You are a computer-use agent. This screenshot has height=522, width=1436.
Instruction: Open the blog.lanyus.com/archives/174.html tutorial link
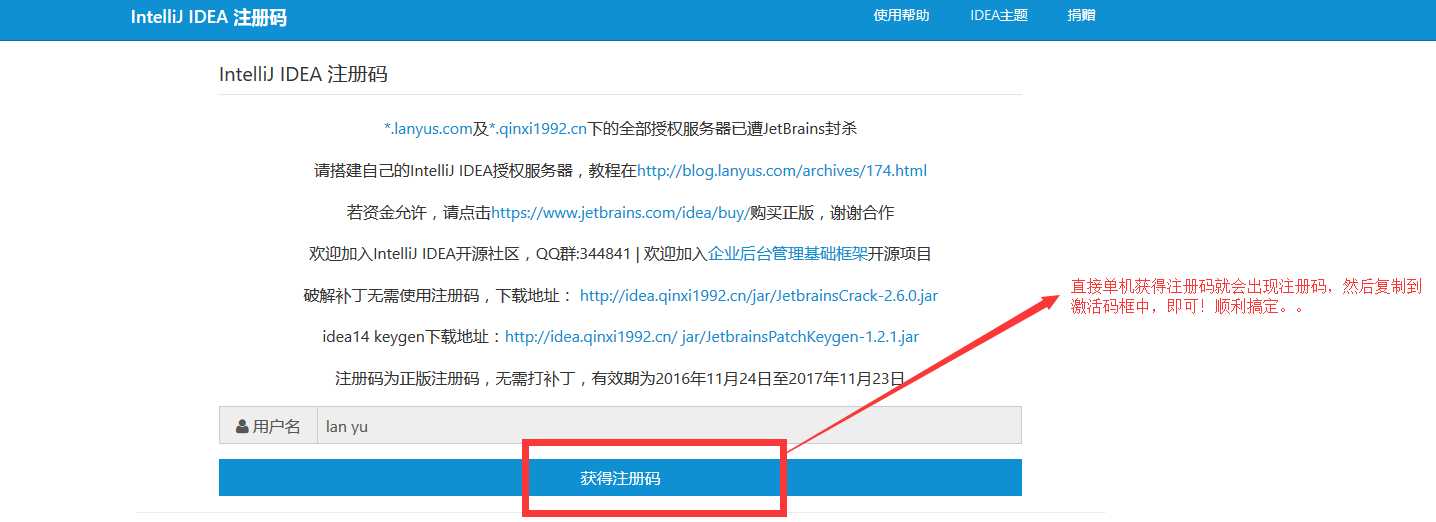tap(782, 170)
